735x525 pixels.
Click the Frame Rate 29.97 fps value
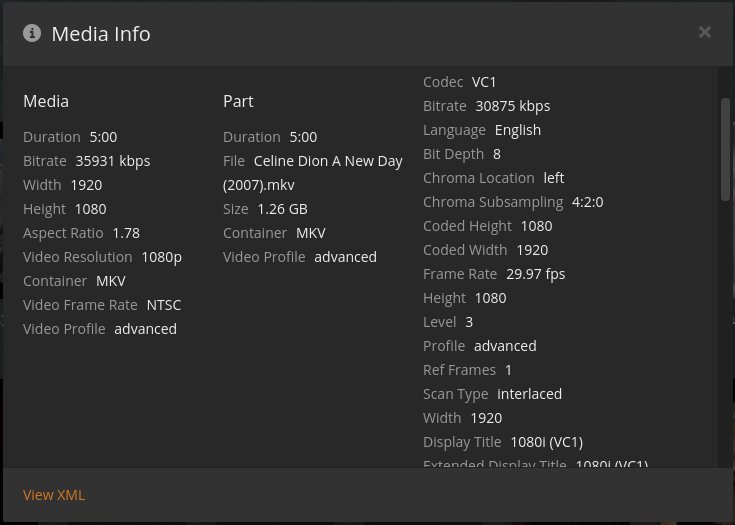pyautogui.click(x=535, y=274)
